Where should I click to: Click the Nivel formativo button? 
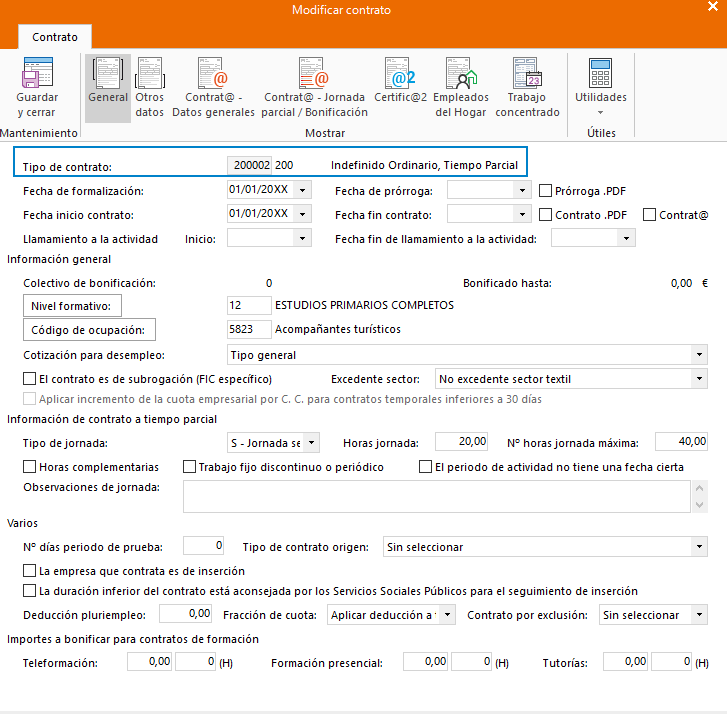72,306
